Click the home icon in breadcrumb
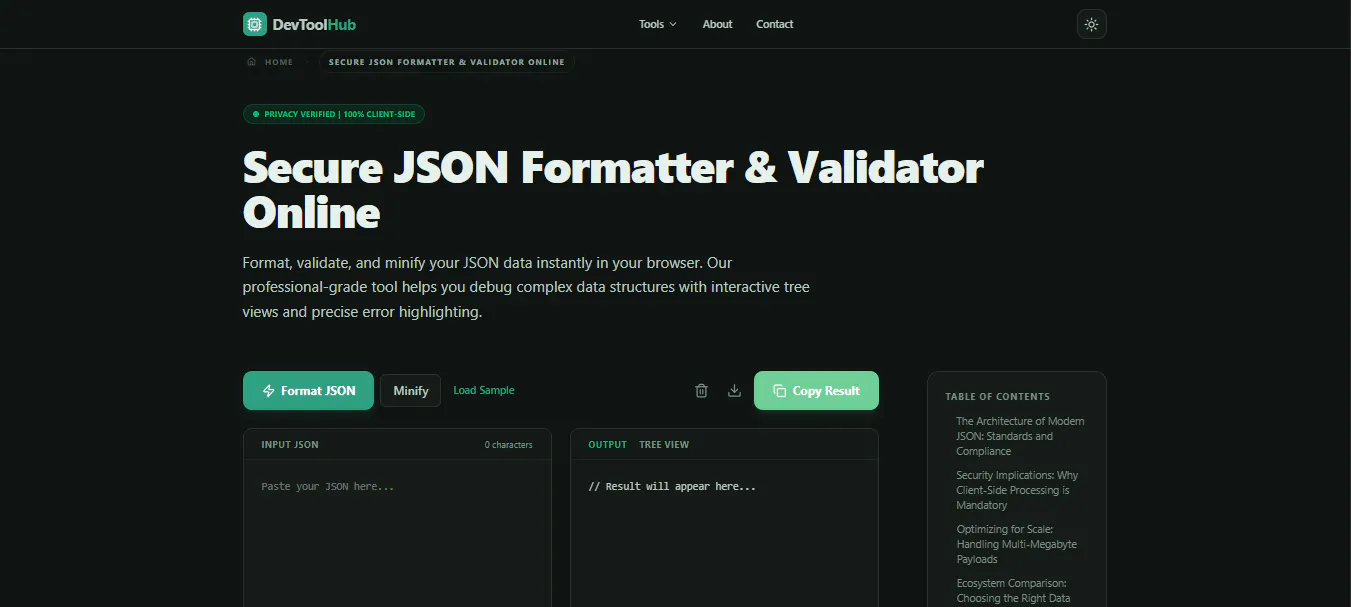Image resolution: width=1351 pixels, height=607 pixels. tap(251, 62)
